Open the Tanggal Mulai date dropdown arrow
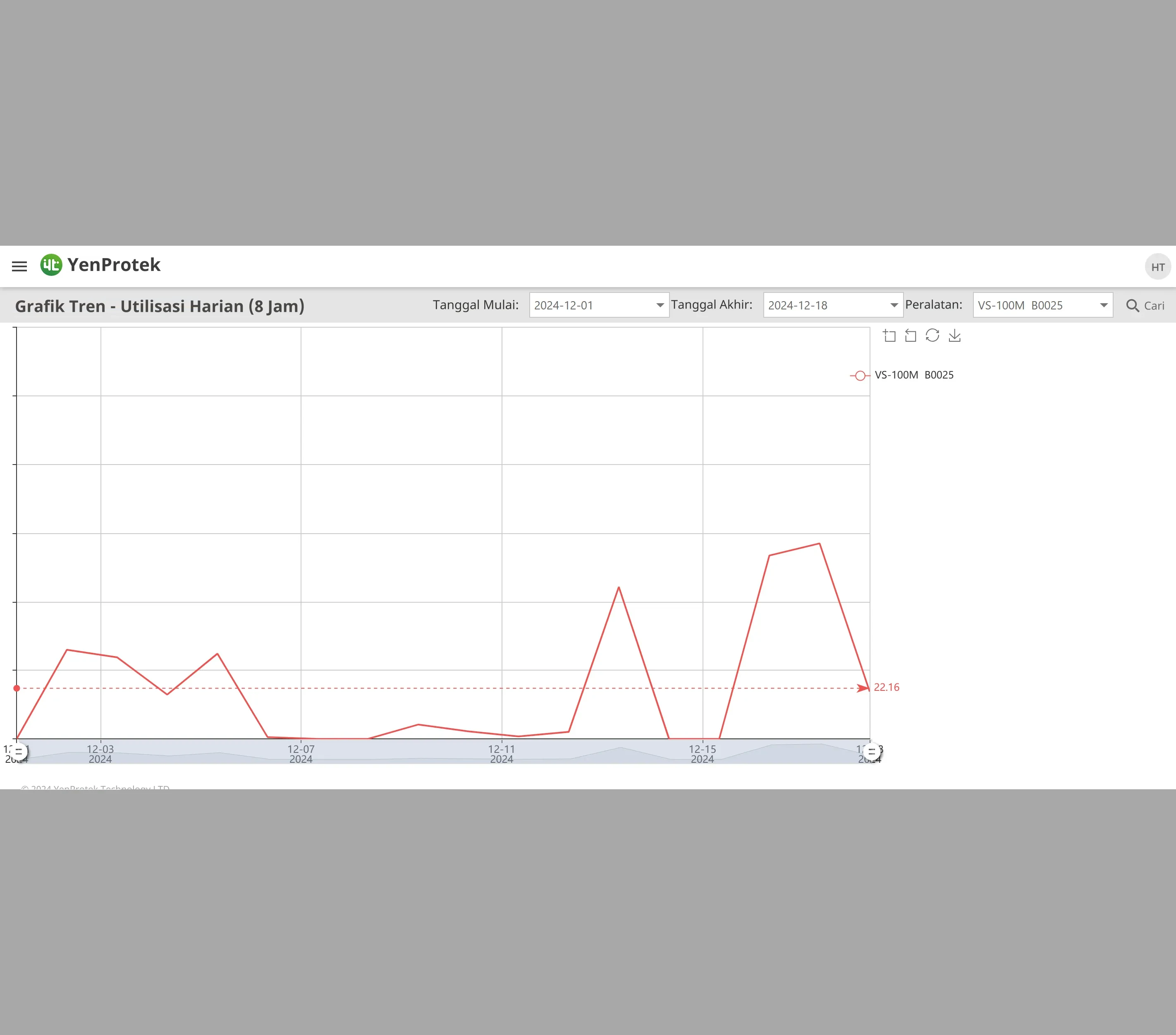Image resolution: width=1176 pixels, height=1035 pixels. [x=660, y=305]
